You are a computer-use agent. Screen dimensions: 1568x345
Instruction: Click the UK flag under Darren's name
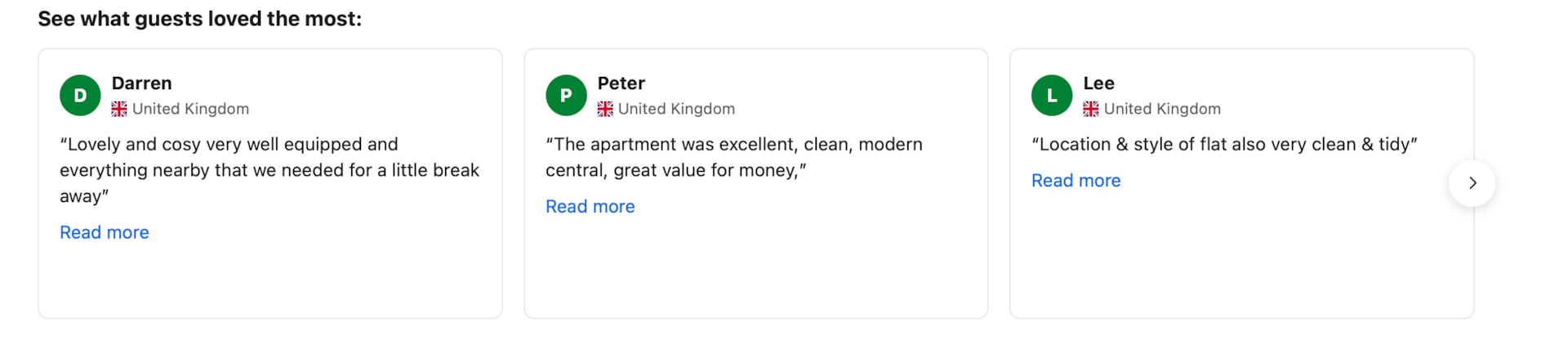point(119,109)
